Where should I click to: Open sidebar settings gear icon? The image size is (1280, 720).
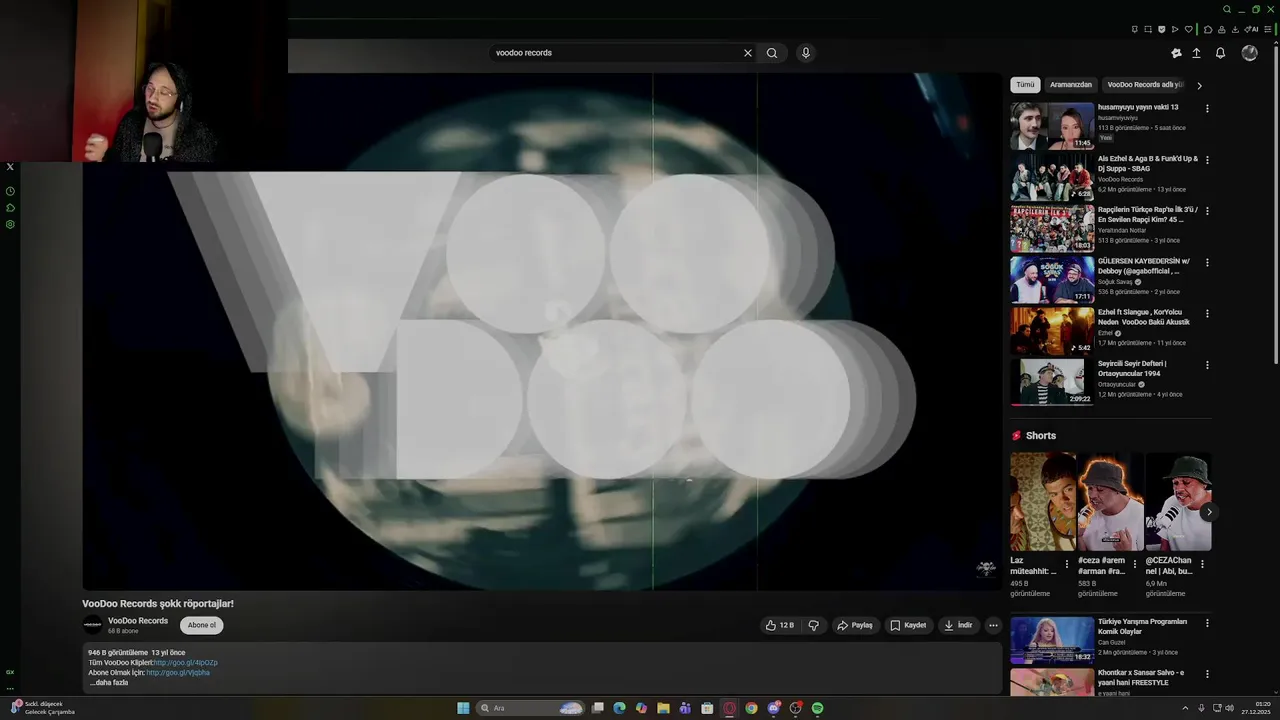(10, 224)
